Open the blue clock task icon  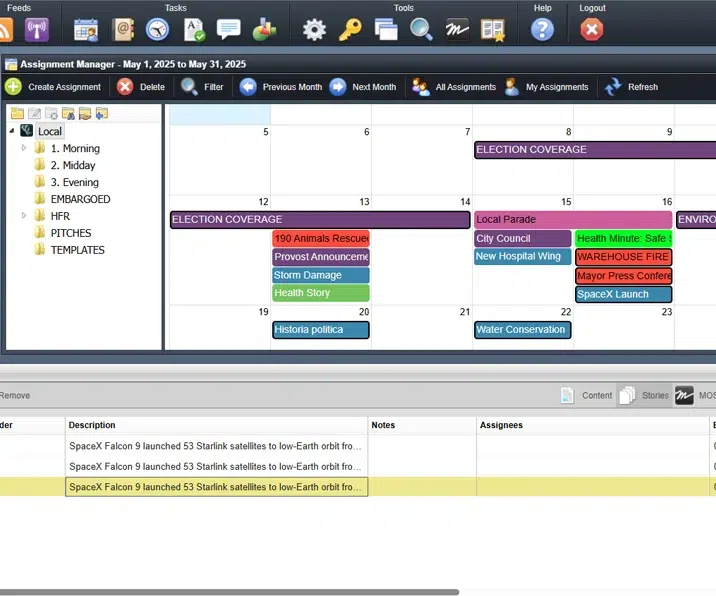[x=158, y=30]
